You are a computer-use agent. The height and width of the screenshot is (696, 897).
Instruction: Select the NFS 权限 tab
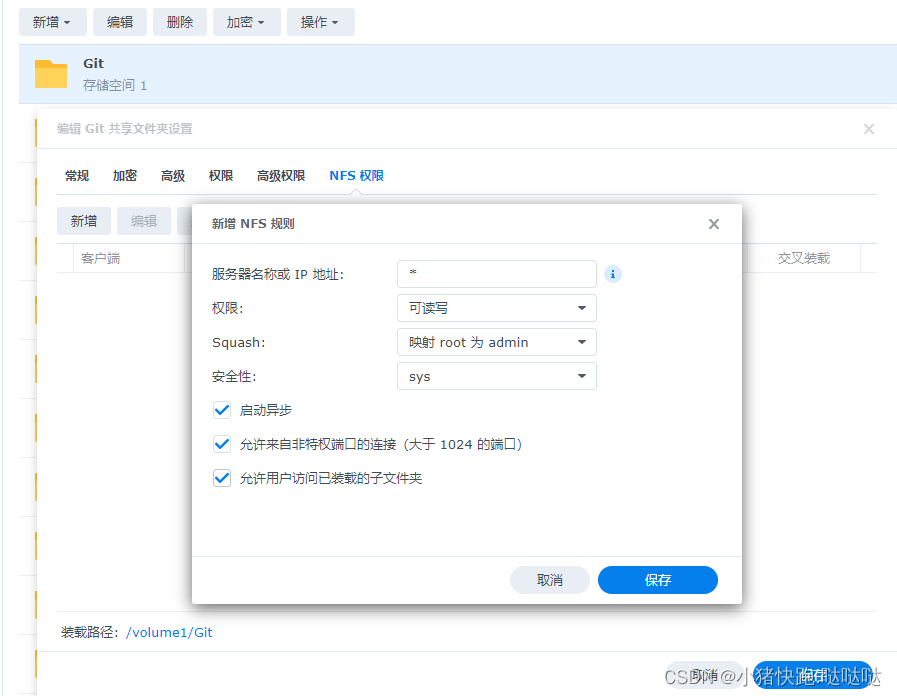coord(356,175)
